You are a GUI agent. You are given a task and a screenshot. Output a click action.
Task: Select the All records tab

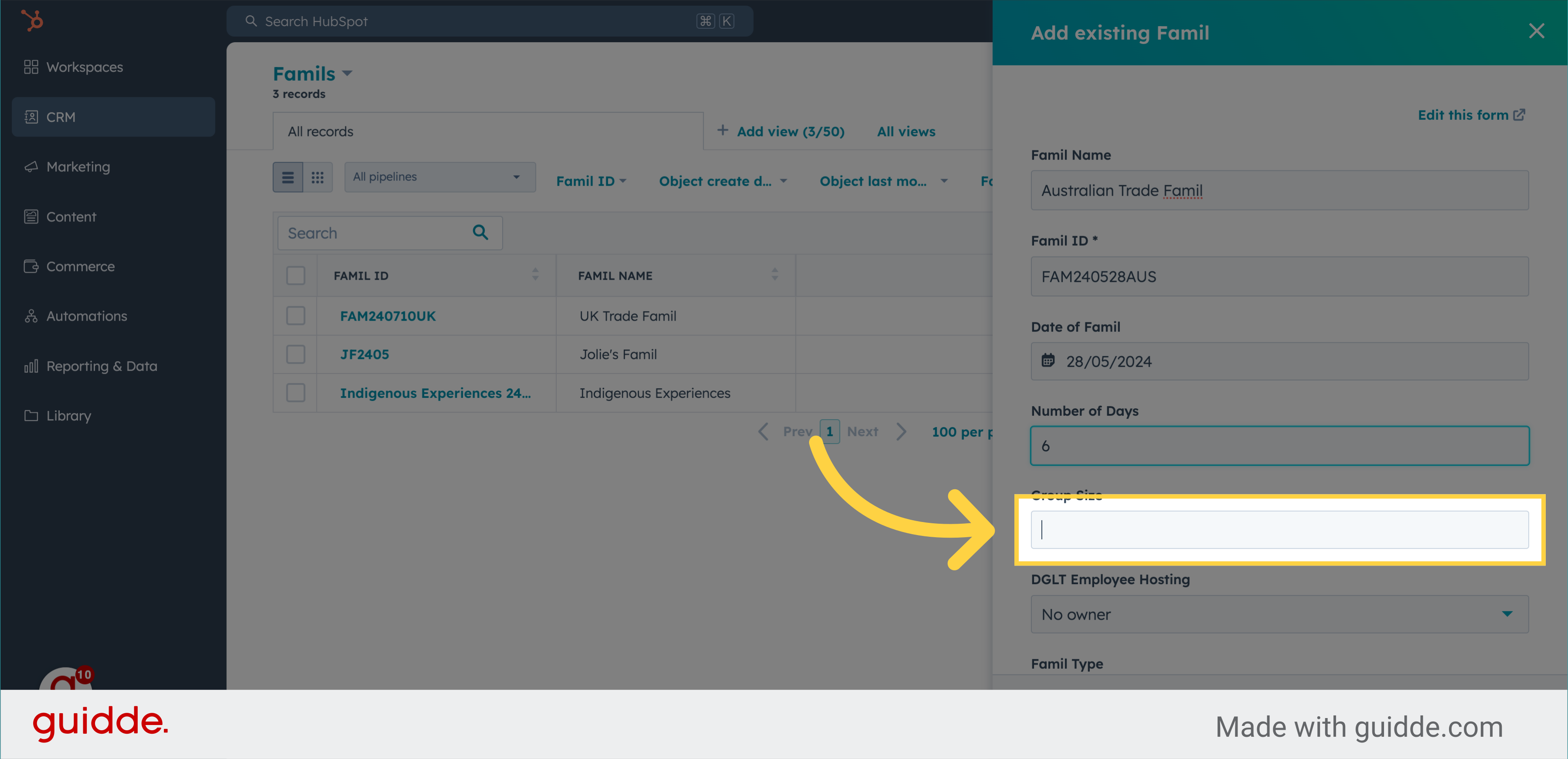pyautogui.click(x=321, y=132)
